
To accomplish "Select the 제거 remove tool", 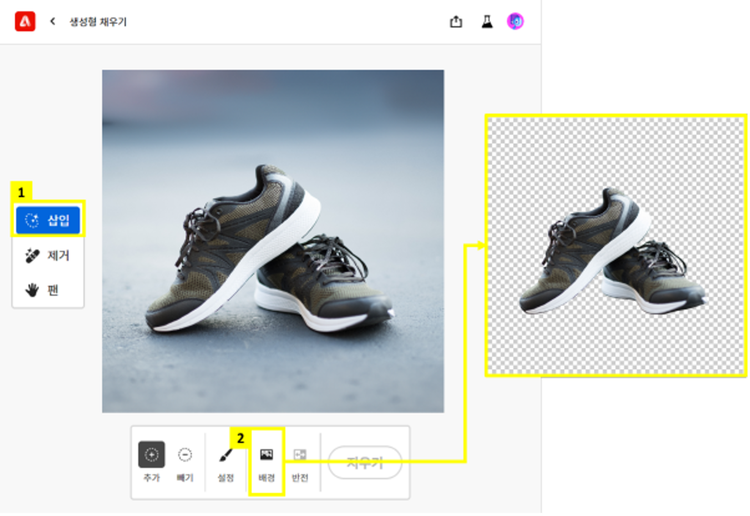I will (48, 255).
